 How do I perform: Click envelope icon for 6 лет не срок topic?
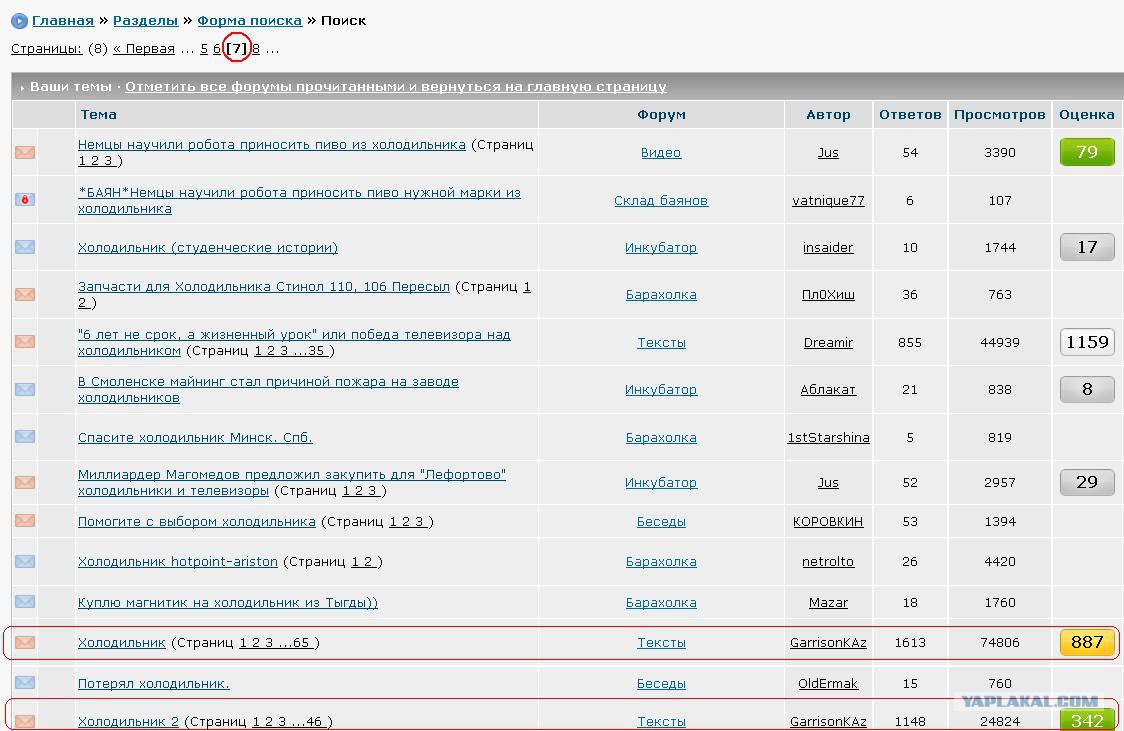25,341
